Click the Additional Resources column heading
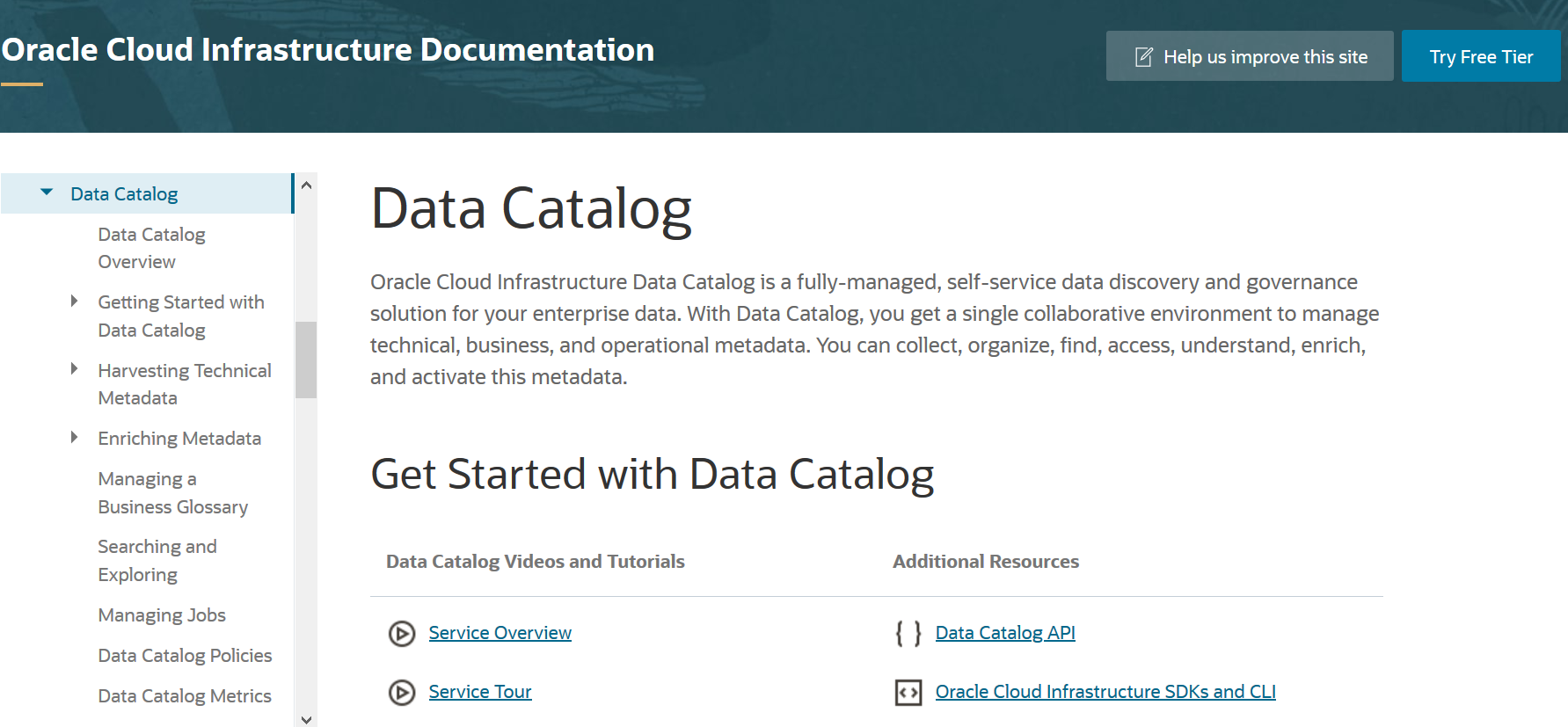The width and height of the screenshot is (1568, 727). click(x=986, y=561)
